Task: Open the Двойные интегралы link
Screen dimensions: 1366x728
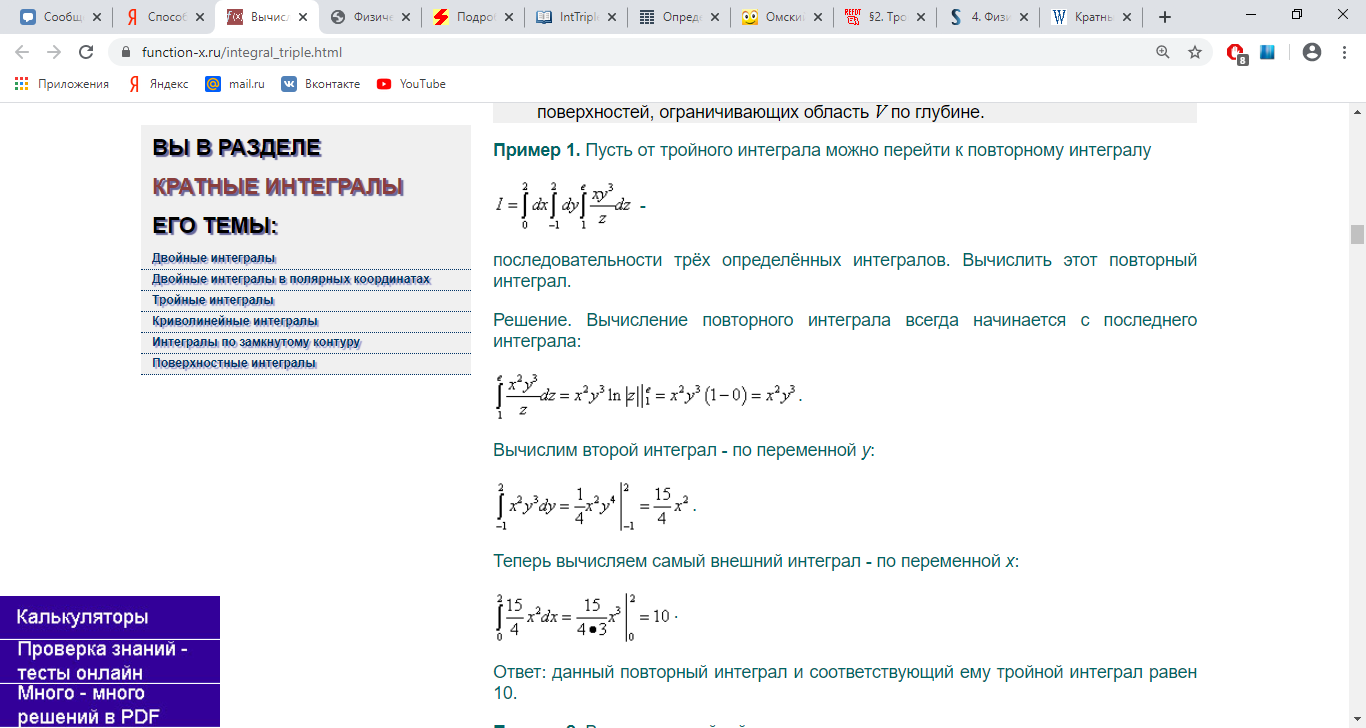Action: [x=214, y=258]
